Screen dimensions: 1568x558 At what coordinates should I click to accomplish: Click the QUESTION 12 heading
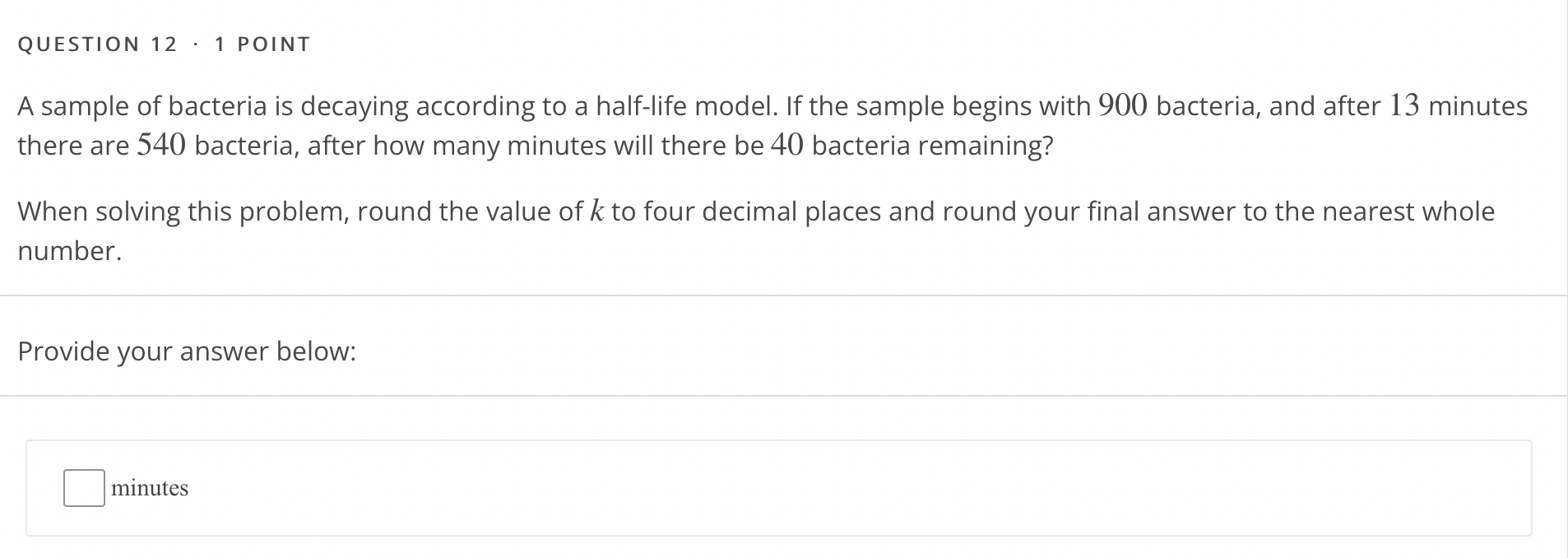pos(95,44)
